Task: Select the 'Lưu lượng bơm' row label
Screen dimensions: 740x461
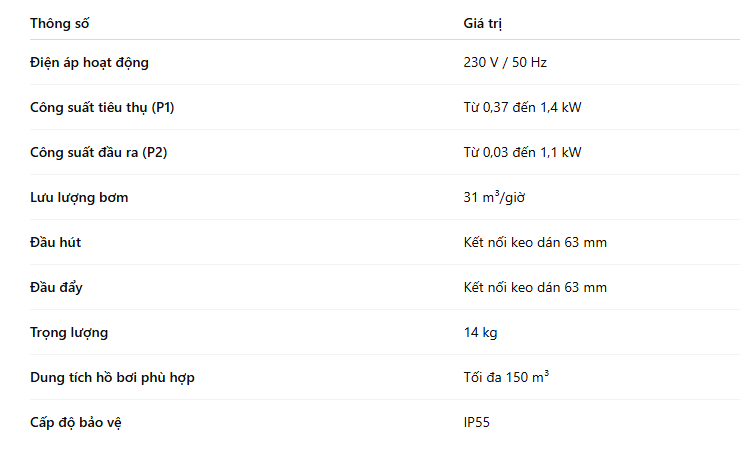Action: coord(79,198)
